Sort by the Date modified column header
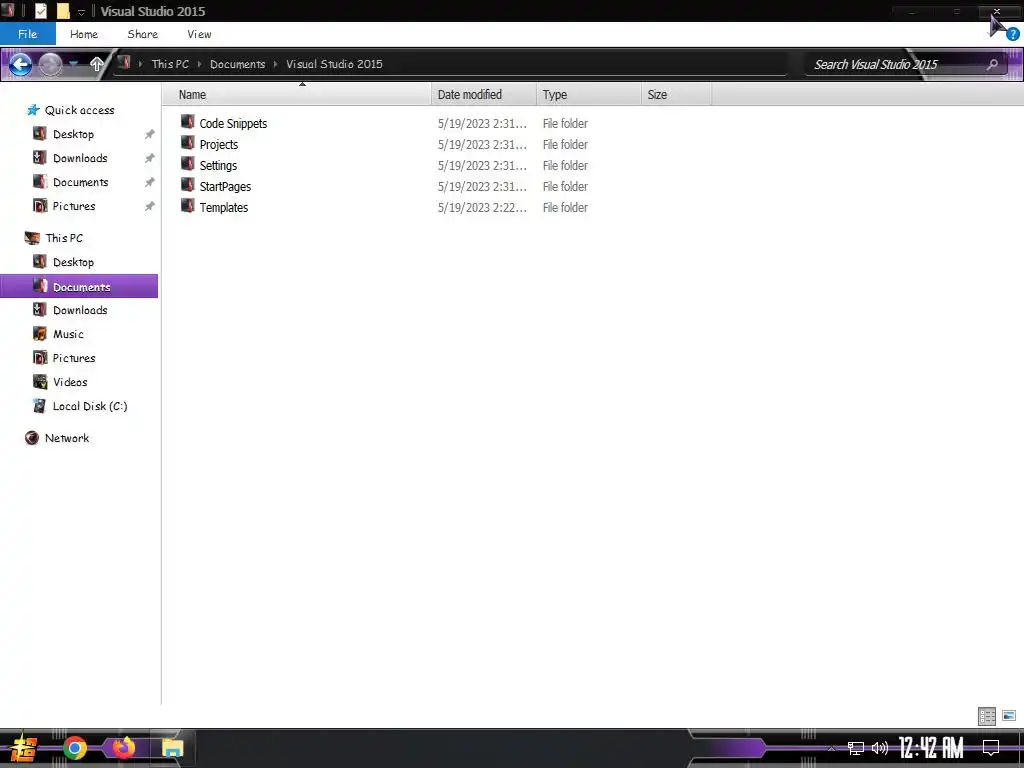The width and height of the screenshot is (1024, 768). pos(484,95)
